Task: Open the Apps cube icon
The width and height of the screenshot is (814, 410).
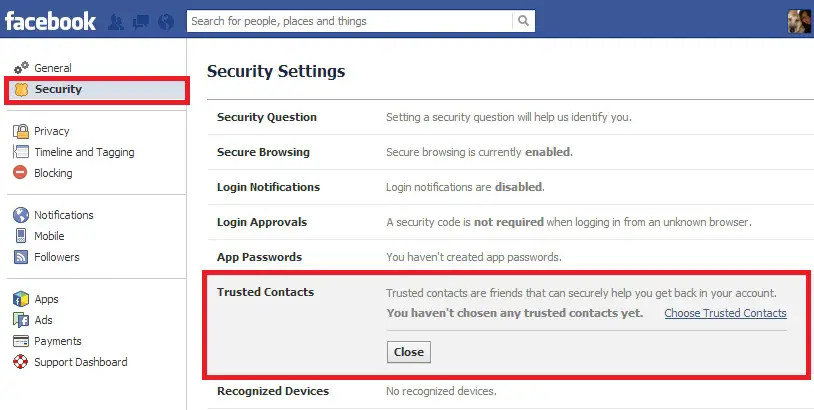Action: point(21,299)
